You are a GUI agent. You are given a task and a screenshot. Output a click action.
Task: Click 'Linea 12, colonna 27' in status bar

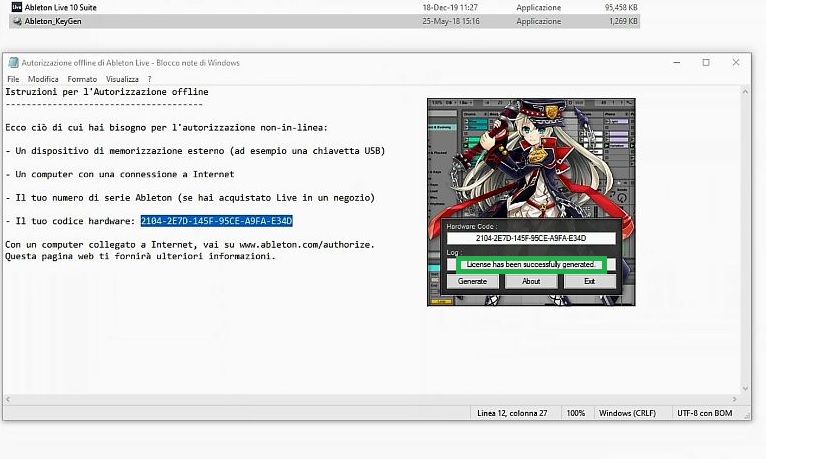(x=512, y=413)
